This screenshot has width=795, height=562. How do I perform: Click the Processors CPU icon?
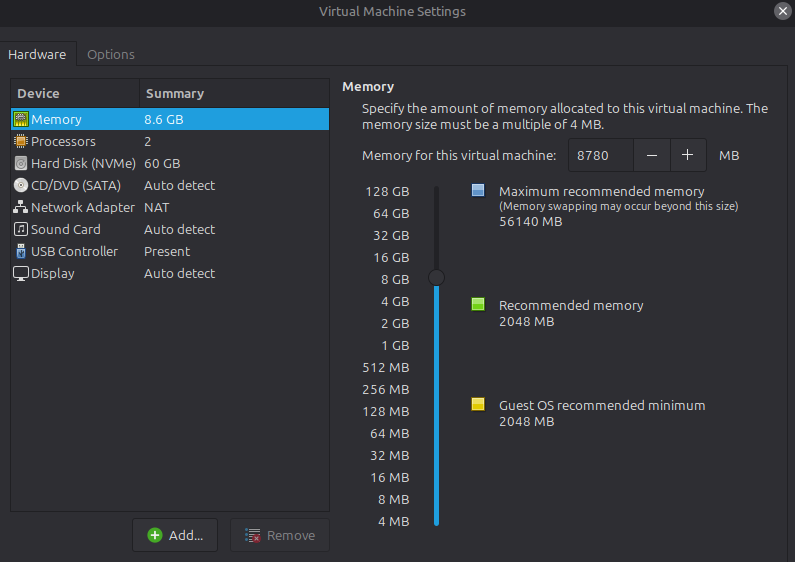click(21, 141)
